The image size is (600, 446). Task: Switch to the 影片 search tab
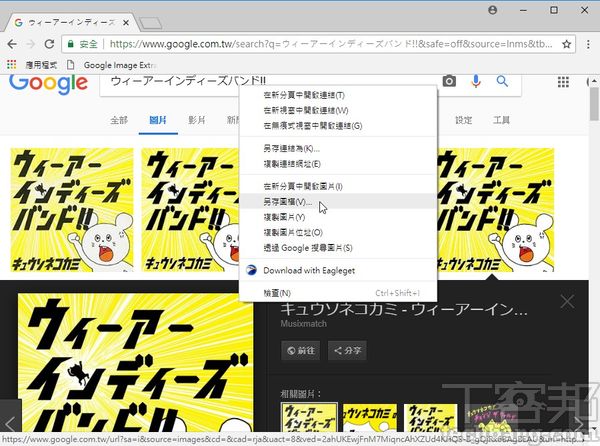[197, 120]
